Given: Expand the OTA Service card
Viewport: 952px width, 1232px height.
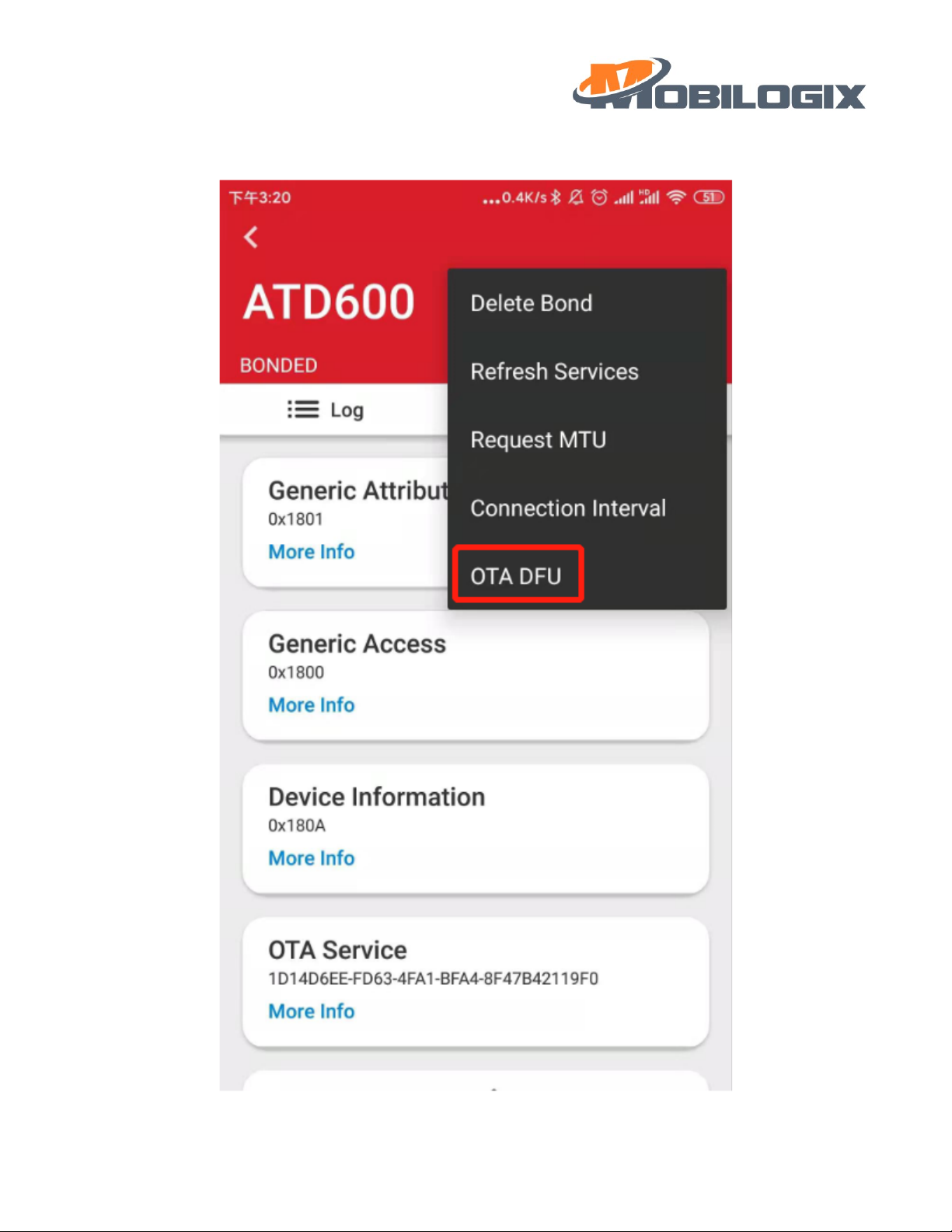Looking at the screenshot, I should (x=476, y=982).
